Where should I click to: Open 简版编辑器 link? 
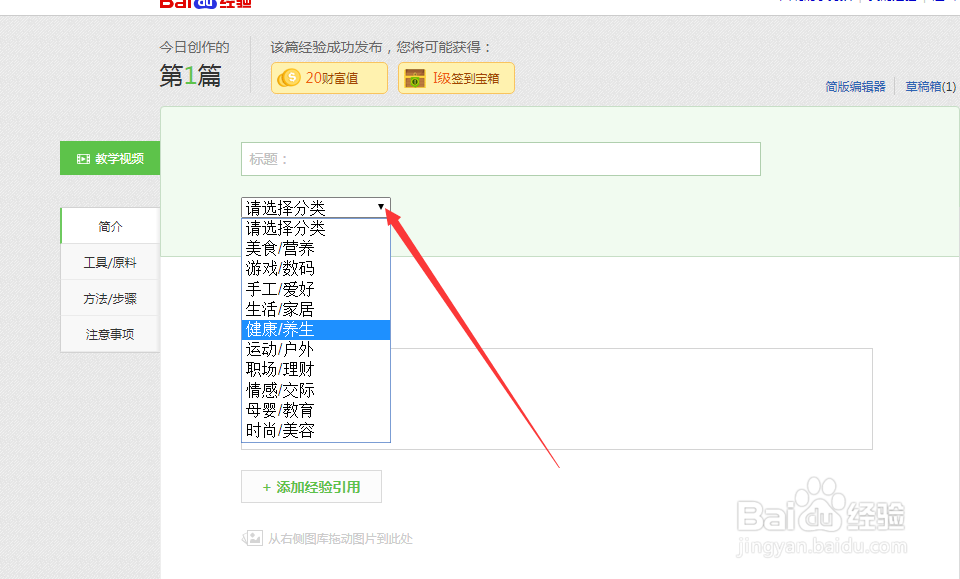[855, 86]
